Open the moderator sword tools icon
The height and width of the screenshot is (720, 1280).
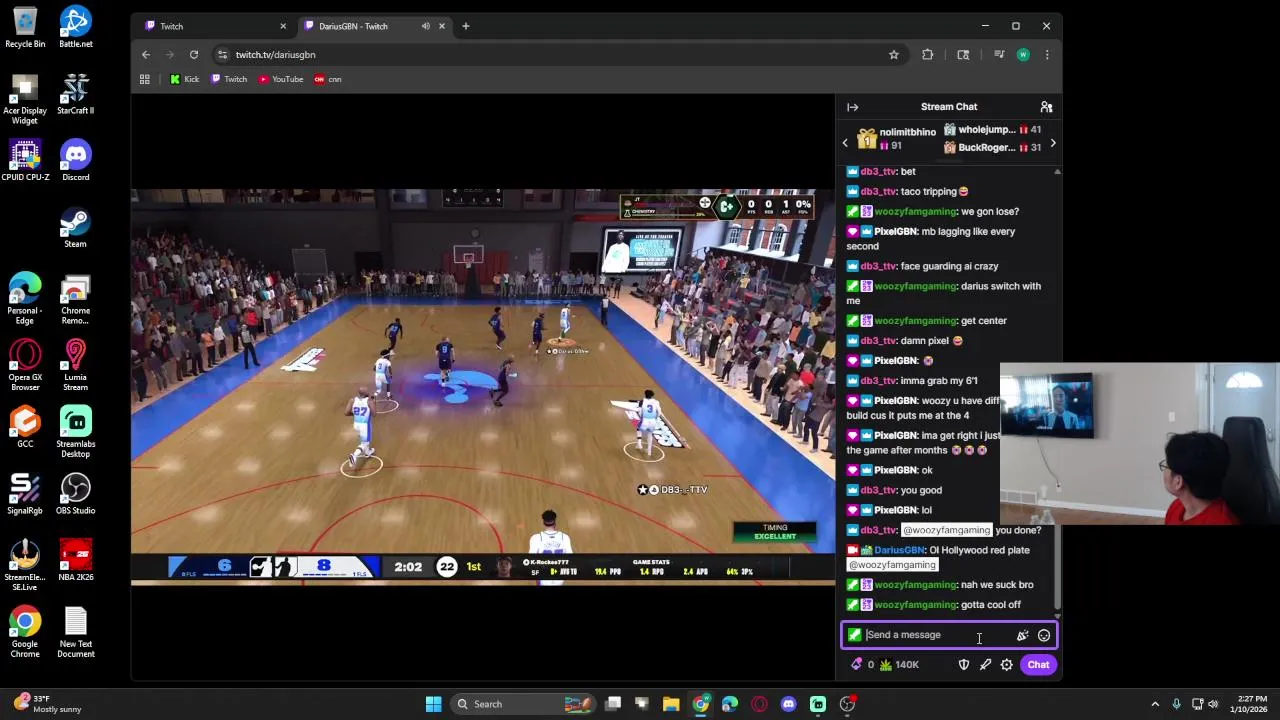click(985, 665)
